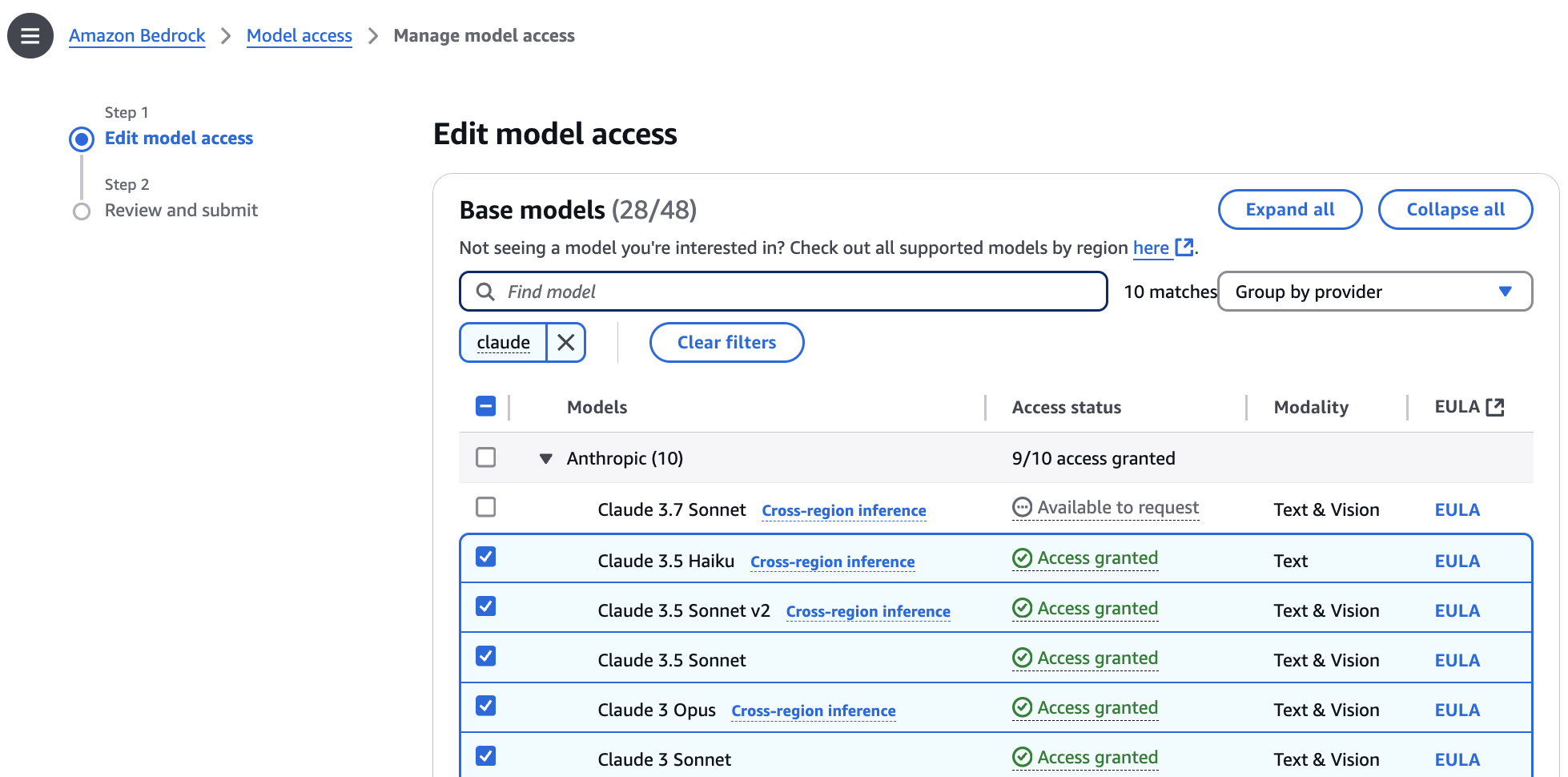Click the Models column header
This screenshot has width=1568, height=777.
point(597,407)
